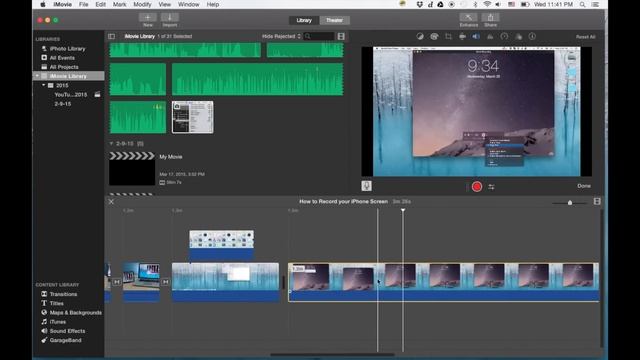Click the filmstrip appearance icon in browser
The image size is (640, 360).
point(341,36)
